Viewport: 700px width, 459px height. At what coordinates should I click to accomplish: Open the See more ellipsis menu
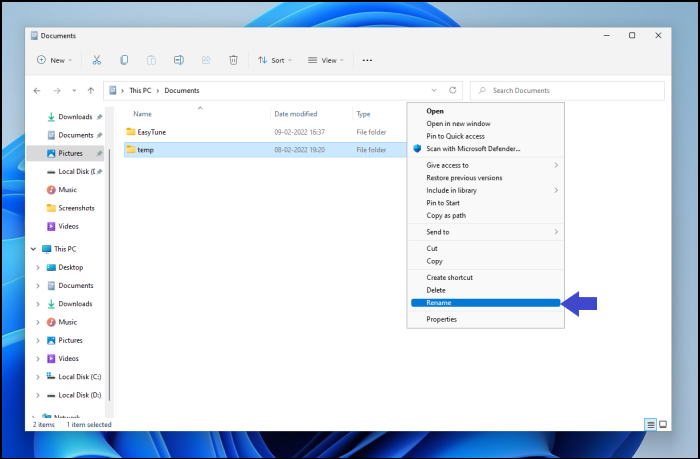[367, 60]
